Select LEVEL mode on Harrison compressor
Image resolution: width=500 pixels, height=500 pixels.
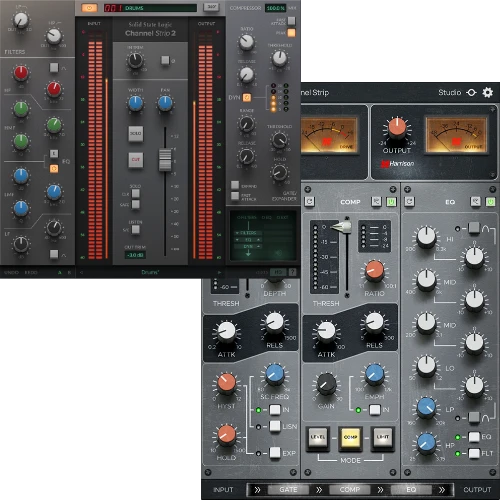tap(318, 438)
